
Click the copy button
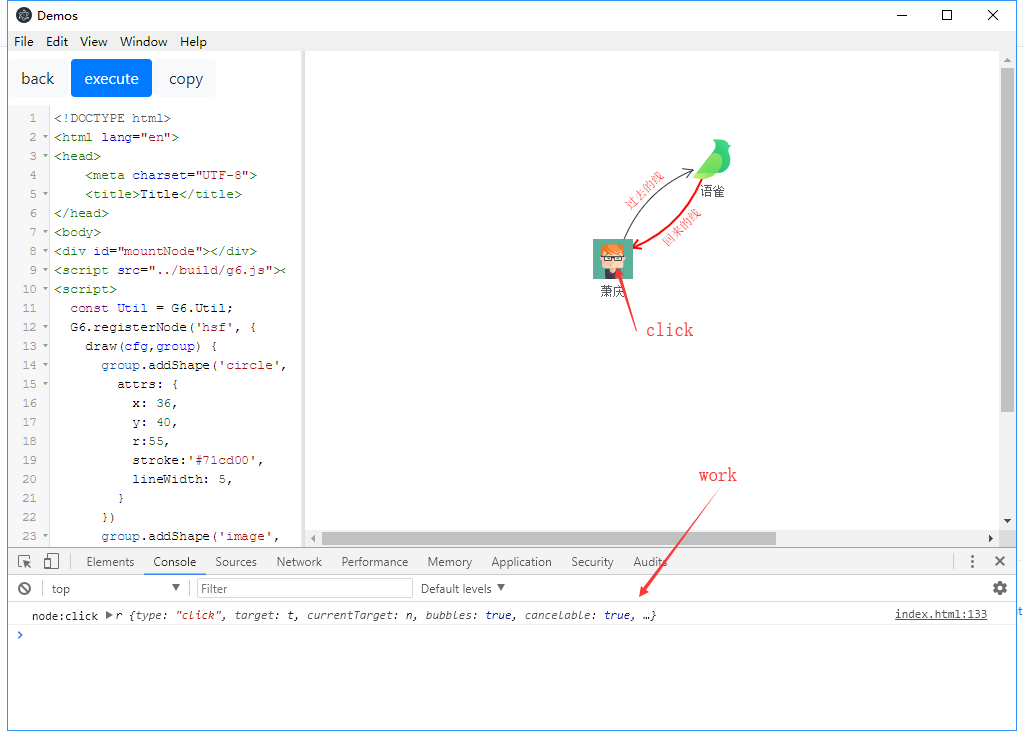click(185, 77)
